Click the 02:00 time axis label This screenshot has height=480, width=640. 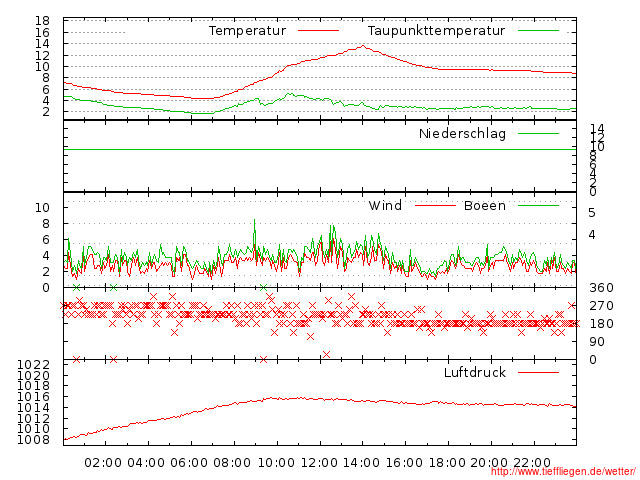tap(103, 463)
